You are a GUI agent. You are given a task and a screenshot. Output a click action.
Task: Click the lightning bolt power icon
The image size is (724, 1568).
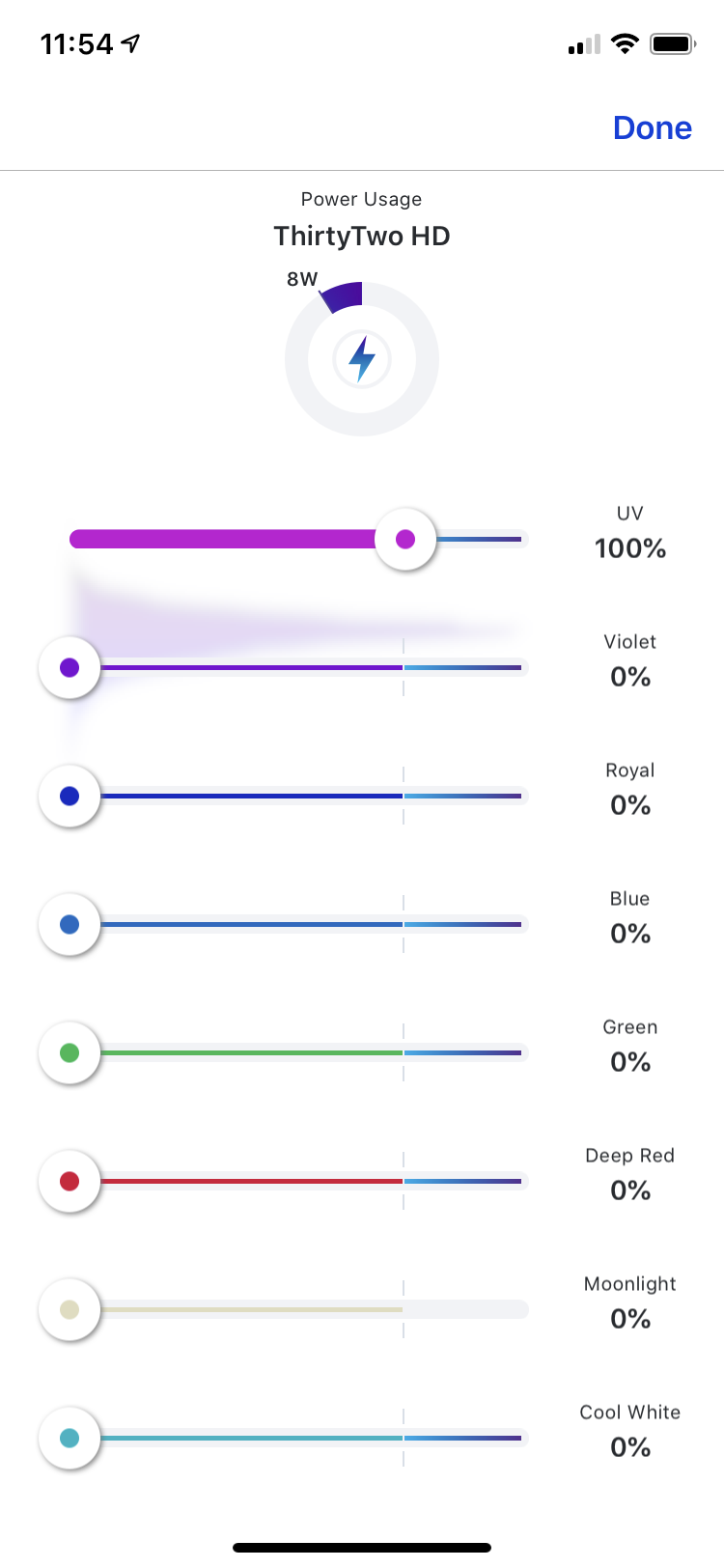362,359
